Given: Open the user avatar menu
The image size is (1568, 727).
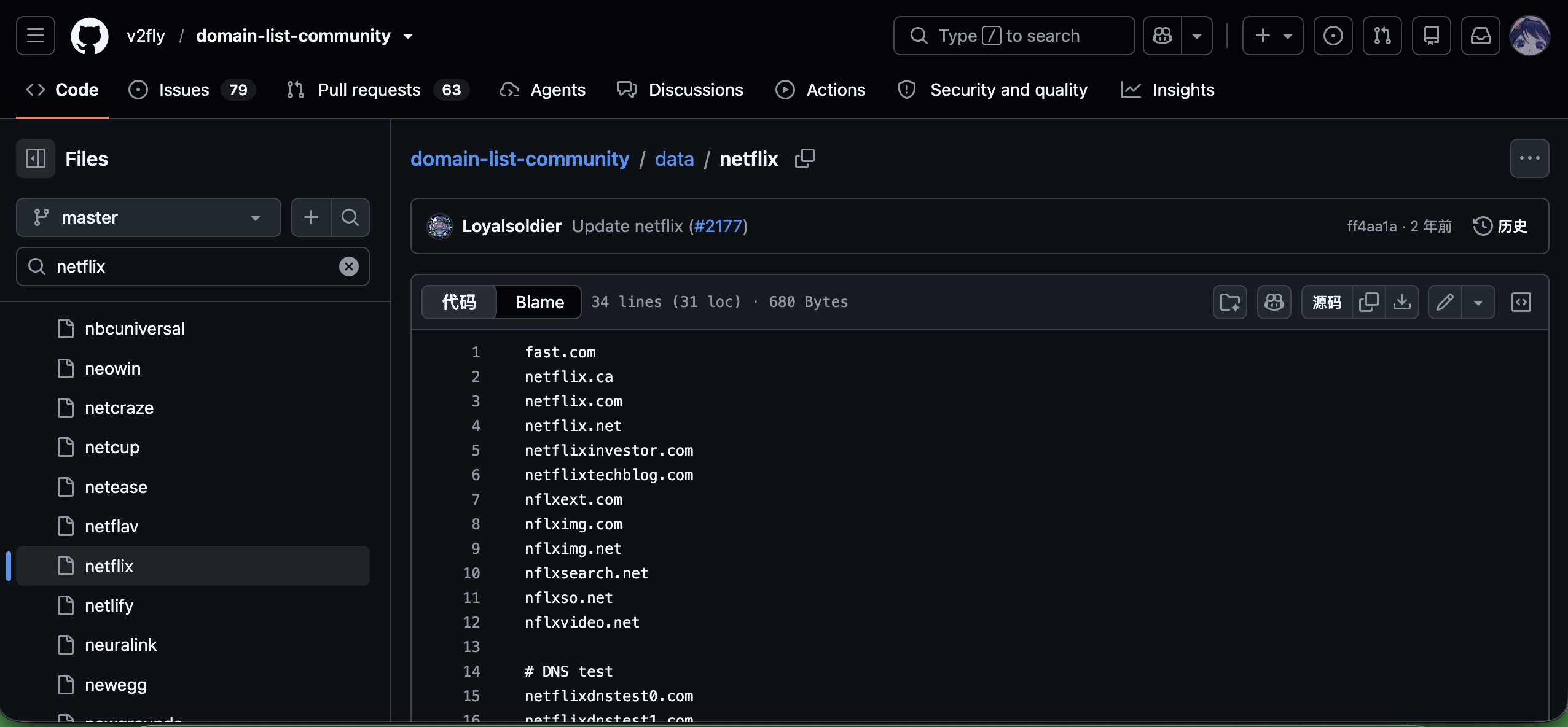Looking at the screenshot, I should pyautogui.click(x=1530, y=36).
